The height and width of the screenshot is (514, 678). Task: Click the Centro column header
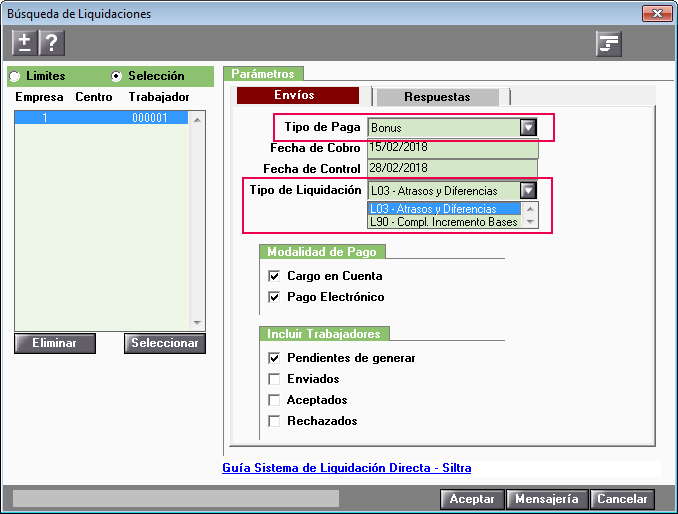(94, 97)
